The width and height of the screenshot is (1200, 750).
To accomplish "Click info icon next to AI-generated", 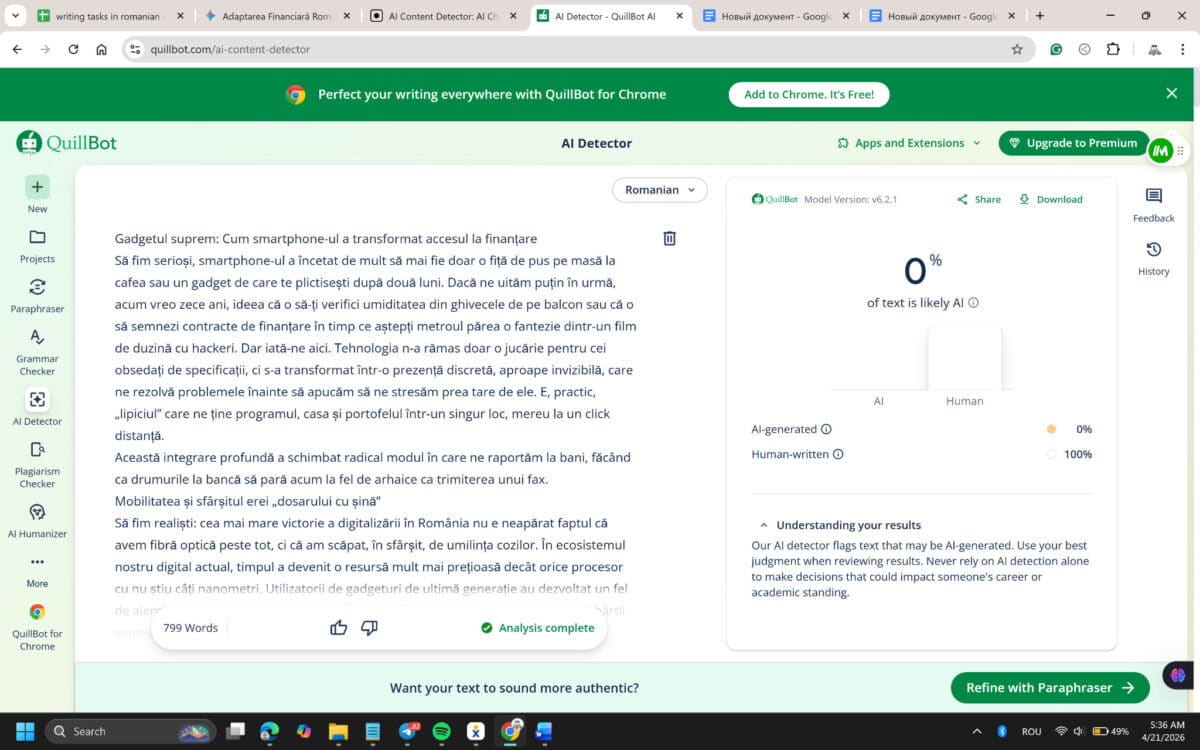I will click(826, 429).
